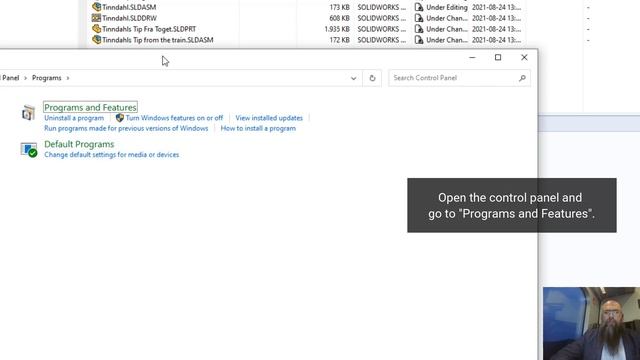Click the shield icon beside Windows features
The height and width of the screenshot is (360, 640).
120,118
